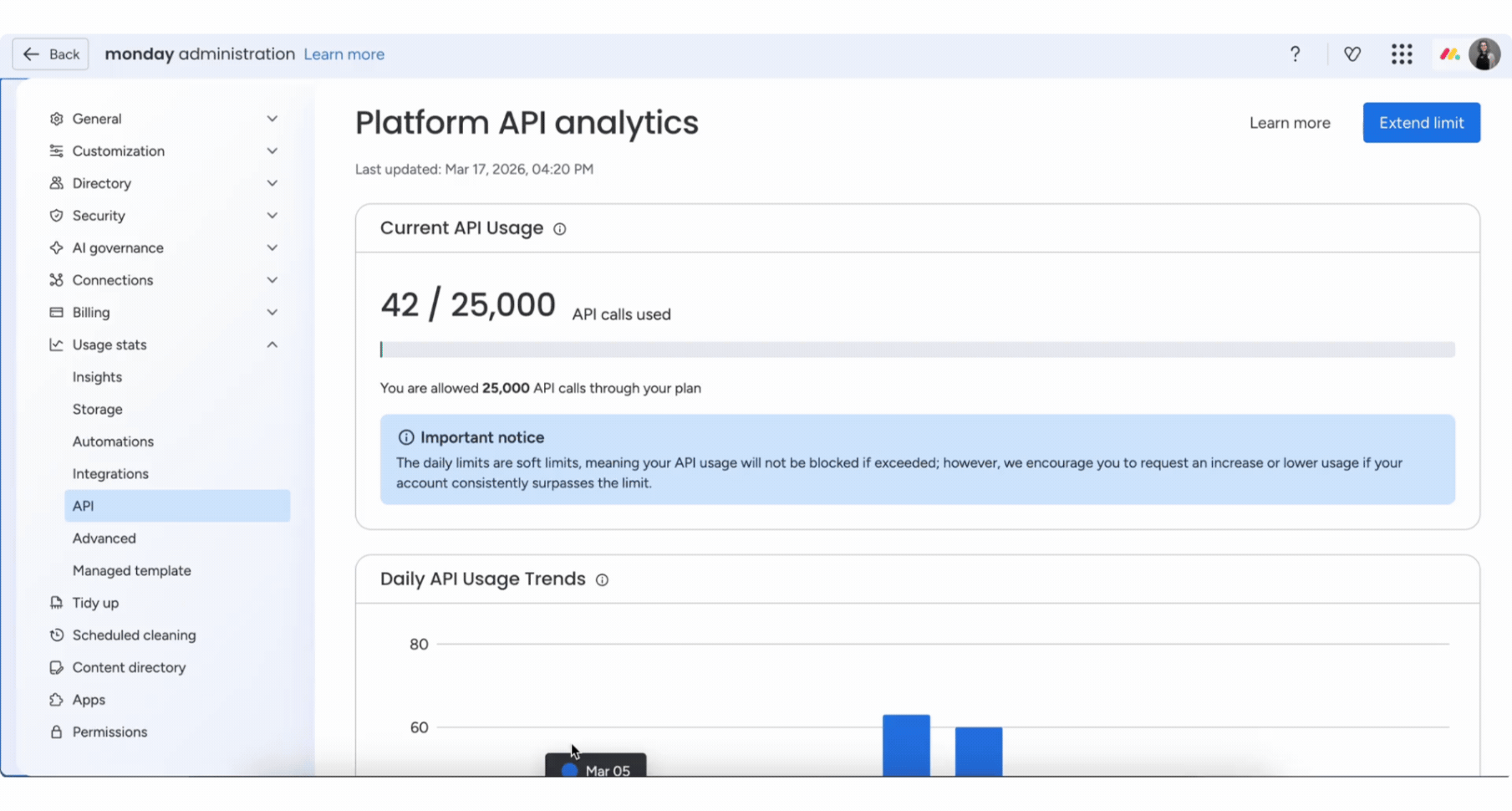Collapse the Usage stats section chevron
Screen dimensions: 1512x811
tap(272, 345)
